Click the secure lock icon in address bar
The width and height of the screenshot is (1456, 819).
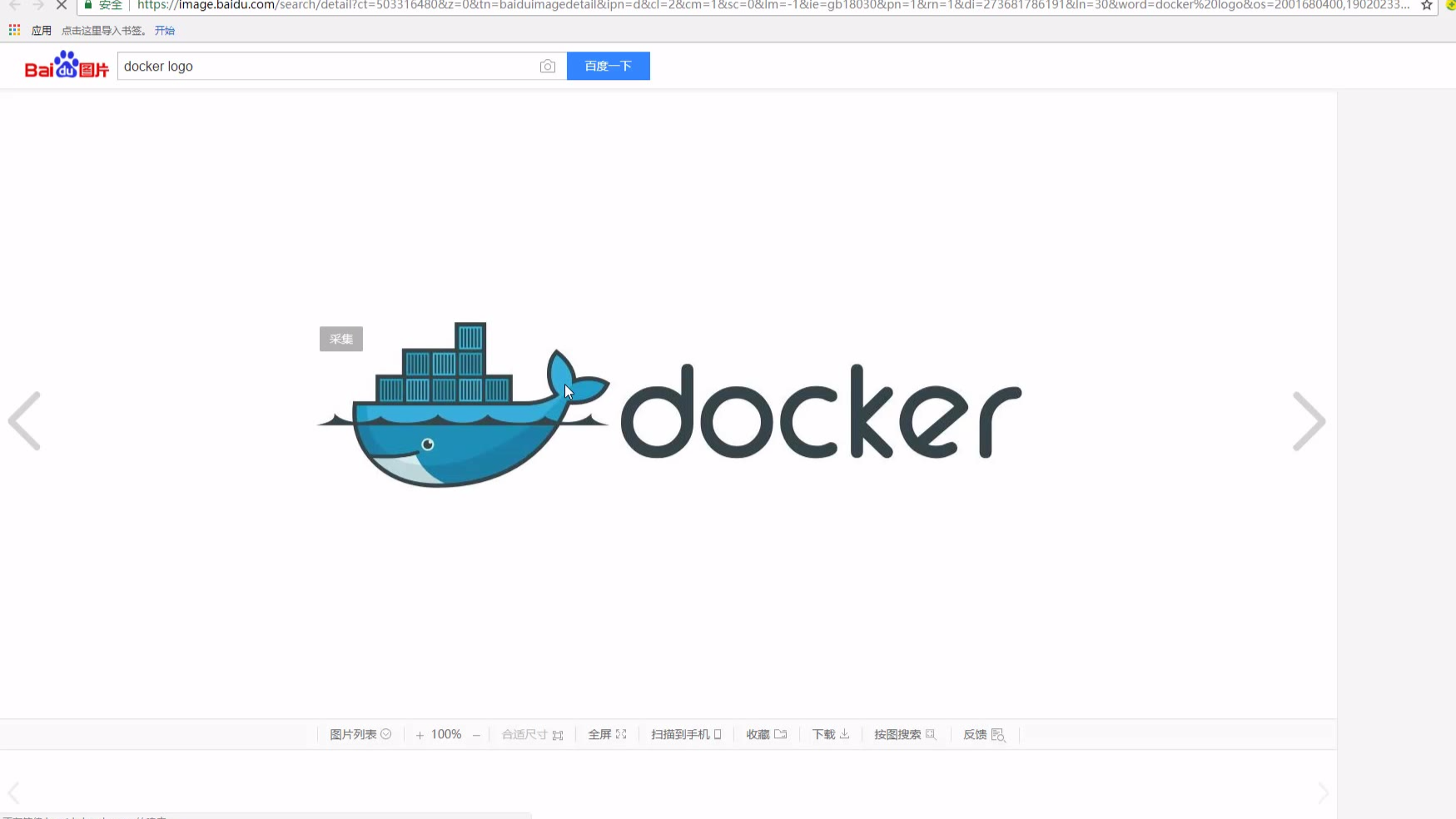[88, 5]
